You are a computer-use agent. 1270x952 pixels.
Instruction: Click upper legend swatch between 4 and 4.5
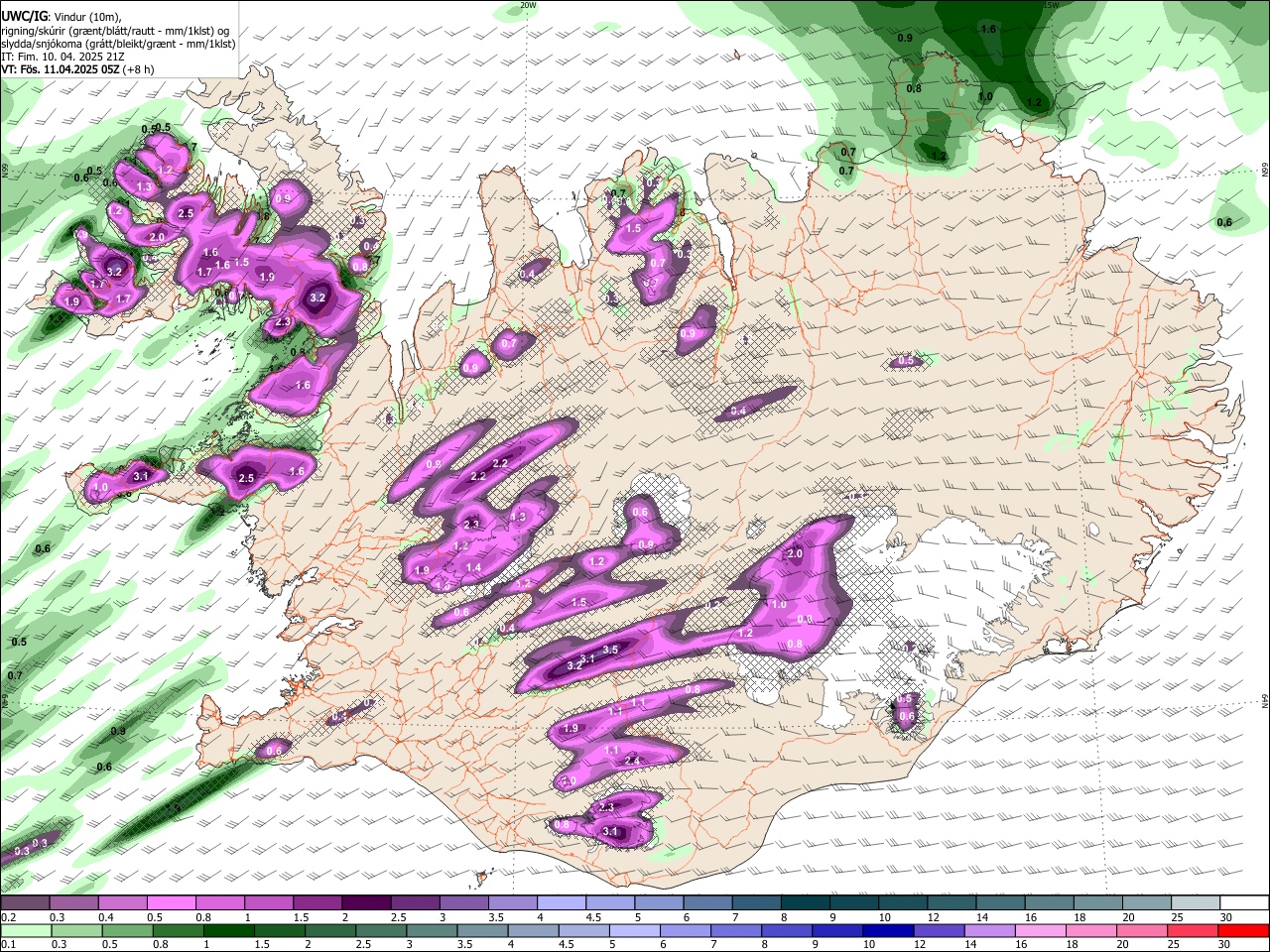coord(561,903)
